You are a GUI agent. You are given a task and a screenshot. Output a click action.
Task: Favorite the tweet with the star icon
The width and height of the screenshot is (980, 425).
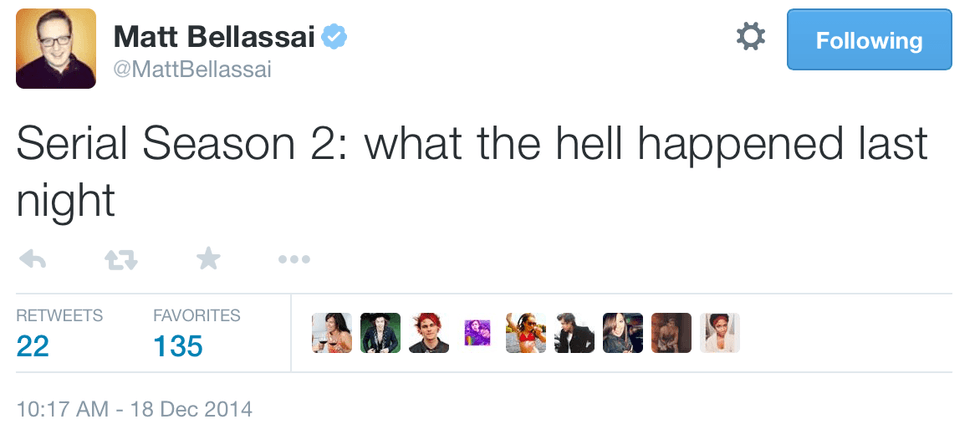(x=208, y=260)
